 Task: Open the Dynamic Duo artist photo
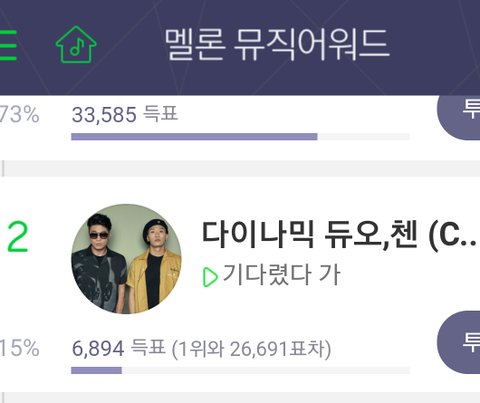(x=127, y=259)
